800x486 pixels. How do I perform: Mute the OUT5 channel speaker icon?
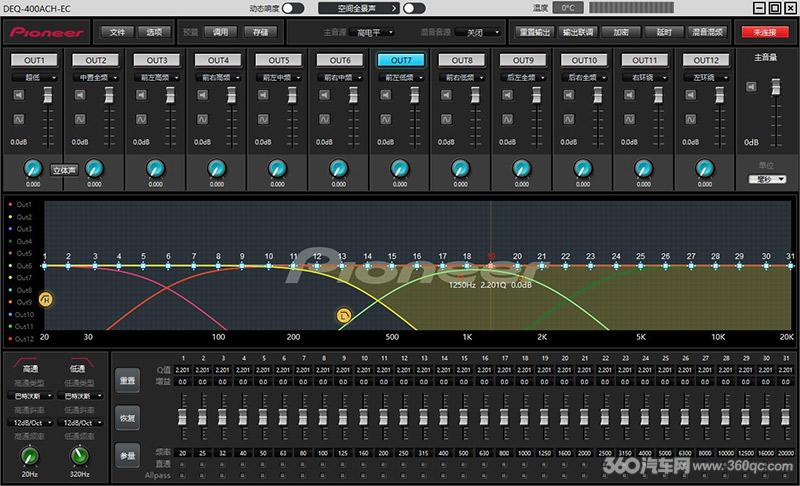point(263,95)
